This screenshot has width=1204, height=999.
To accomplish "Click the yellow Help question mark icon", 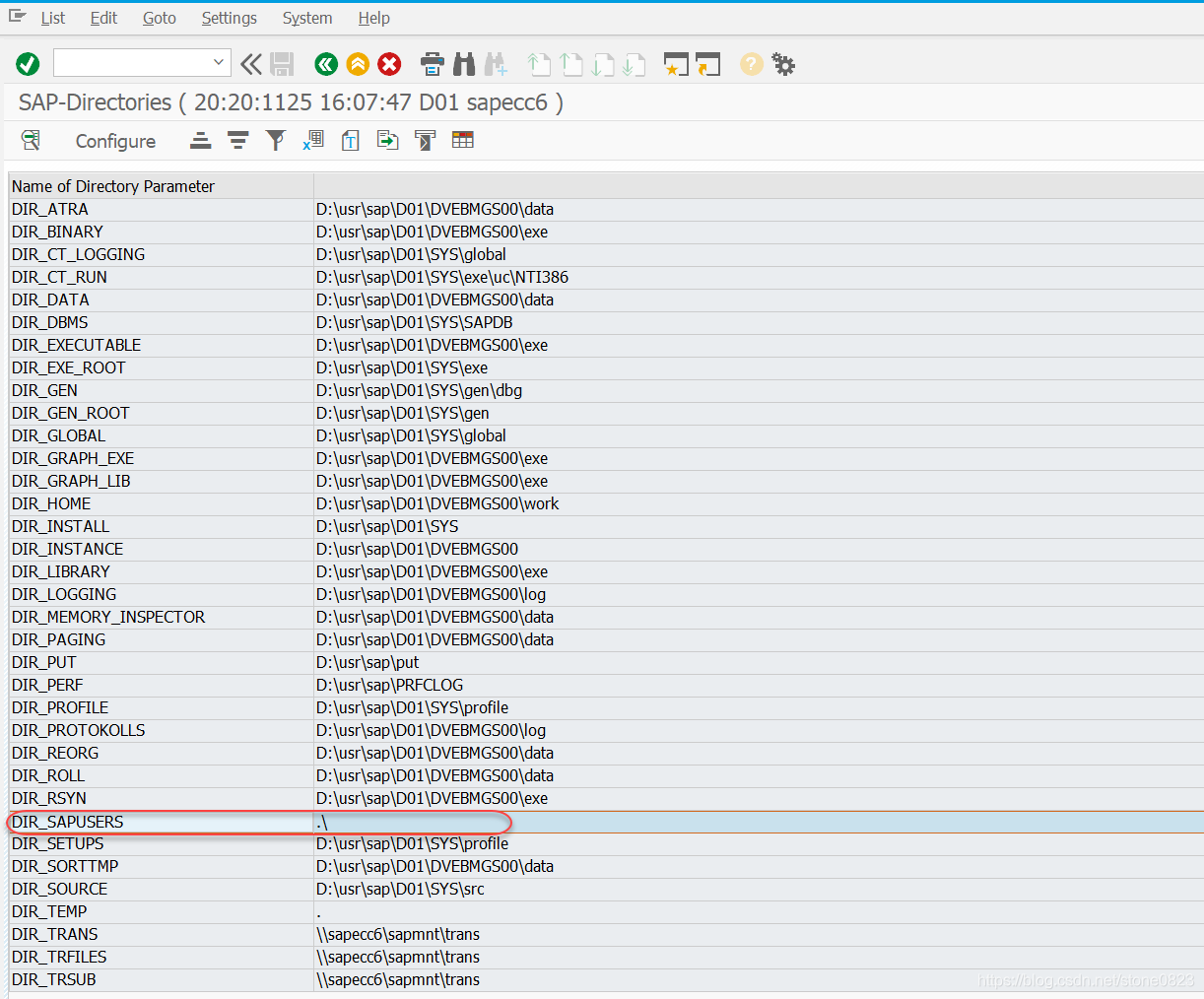I will point(752,64).
